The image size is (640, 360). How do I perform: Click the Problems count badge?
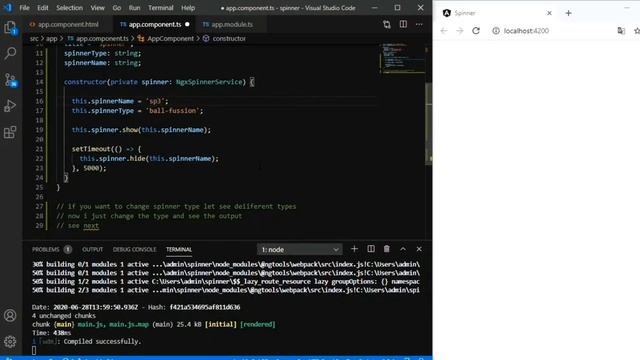pos(68,249)
